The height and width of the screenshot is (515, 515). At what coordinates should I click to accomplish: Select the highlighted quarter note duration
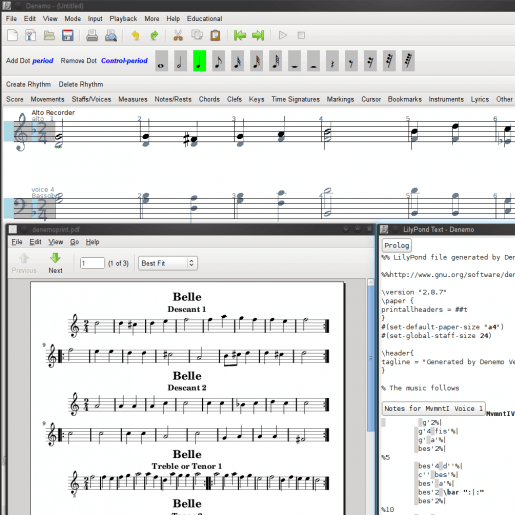pyautogui.click(x=199, y=61)
